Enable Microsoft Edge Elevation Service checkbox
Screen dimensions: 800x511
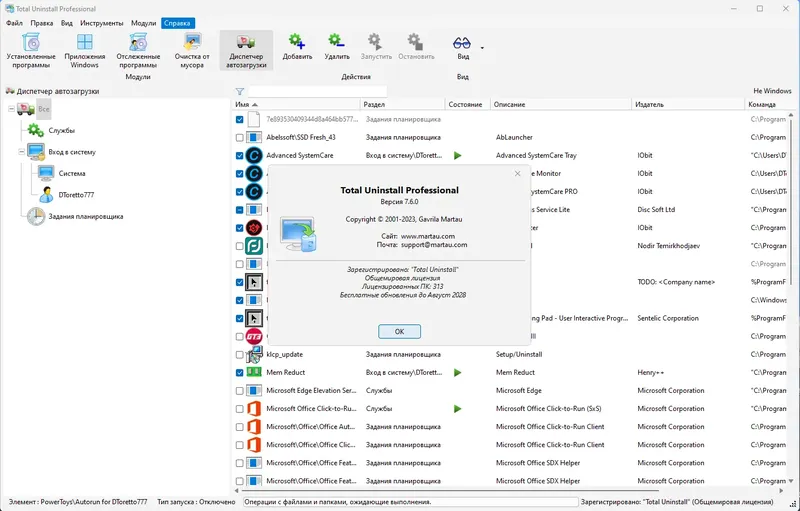click(239, 391)
